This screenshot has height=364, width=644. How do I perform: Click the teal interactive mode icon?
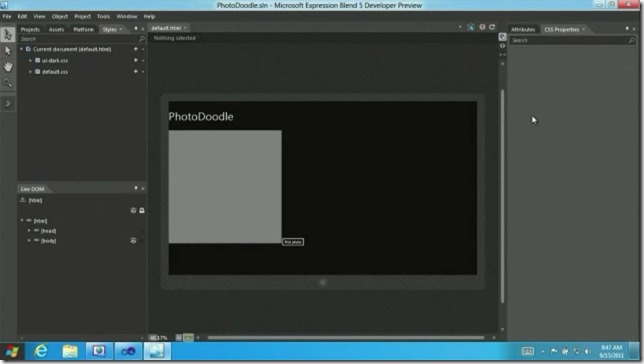click(x=471, y=27)
